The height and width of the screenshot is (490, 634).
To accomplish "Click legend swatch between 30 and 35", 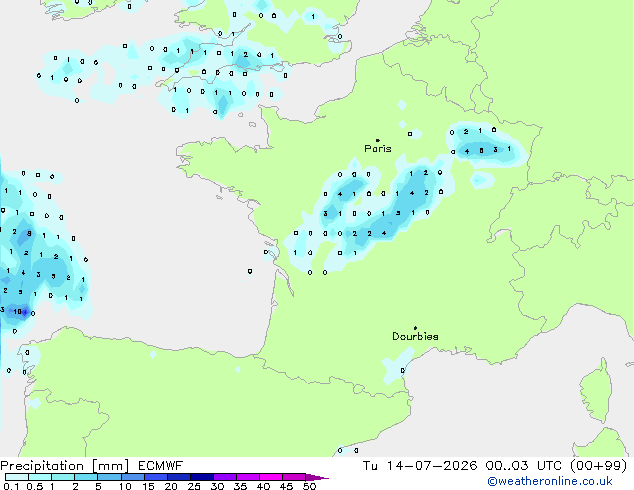I will [x=225, y=477].
